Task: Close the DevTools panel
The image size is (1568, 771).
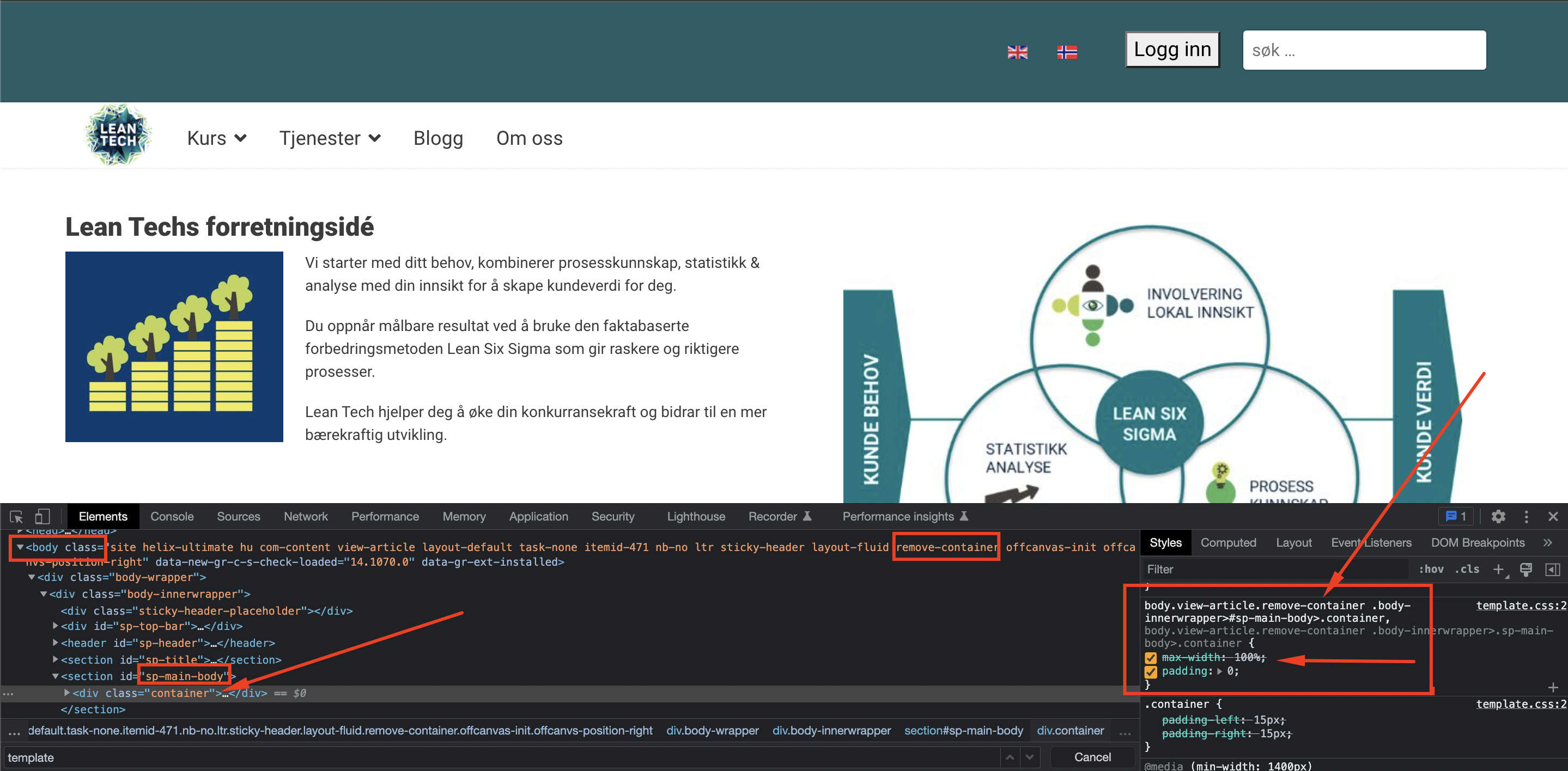Action: pyautogui.click(x=1553, y=517)
